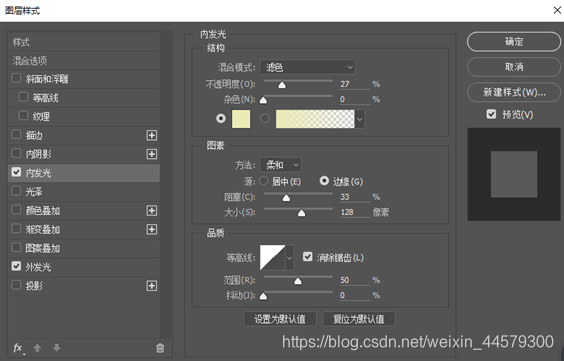Click the plus icon beside 内阴影
Image resolution: width=564 pixels, height=361 pixels.
(x=152, y=154)
